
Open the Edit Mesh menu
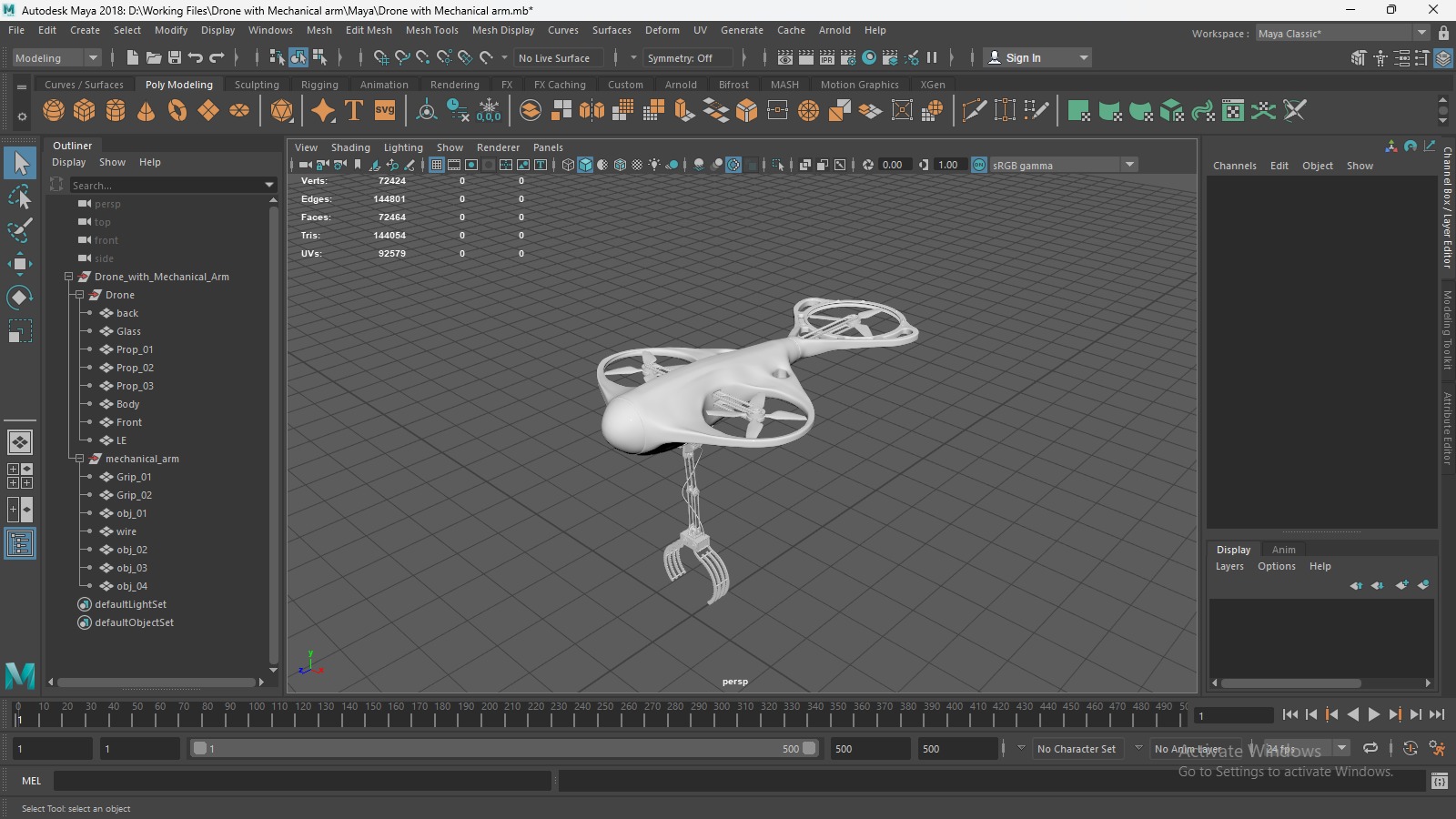point(369,30)
